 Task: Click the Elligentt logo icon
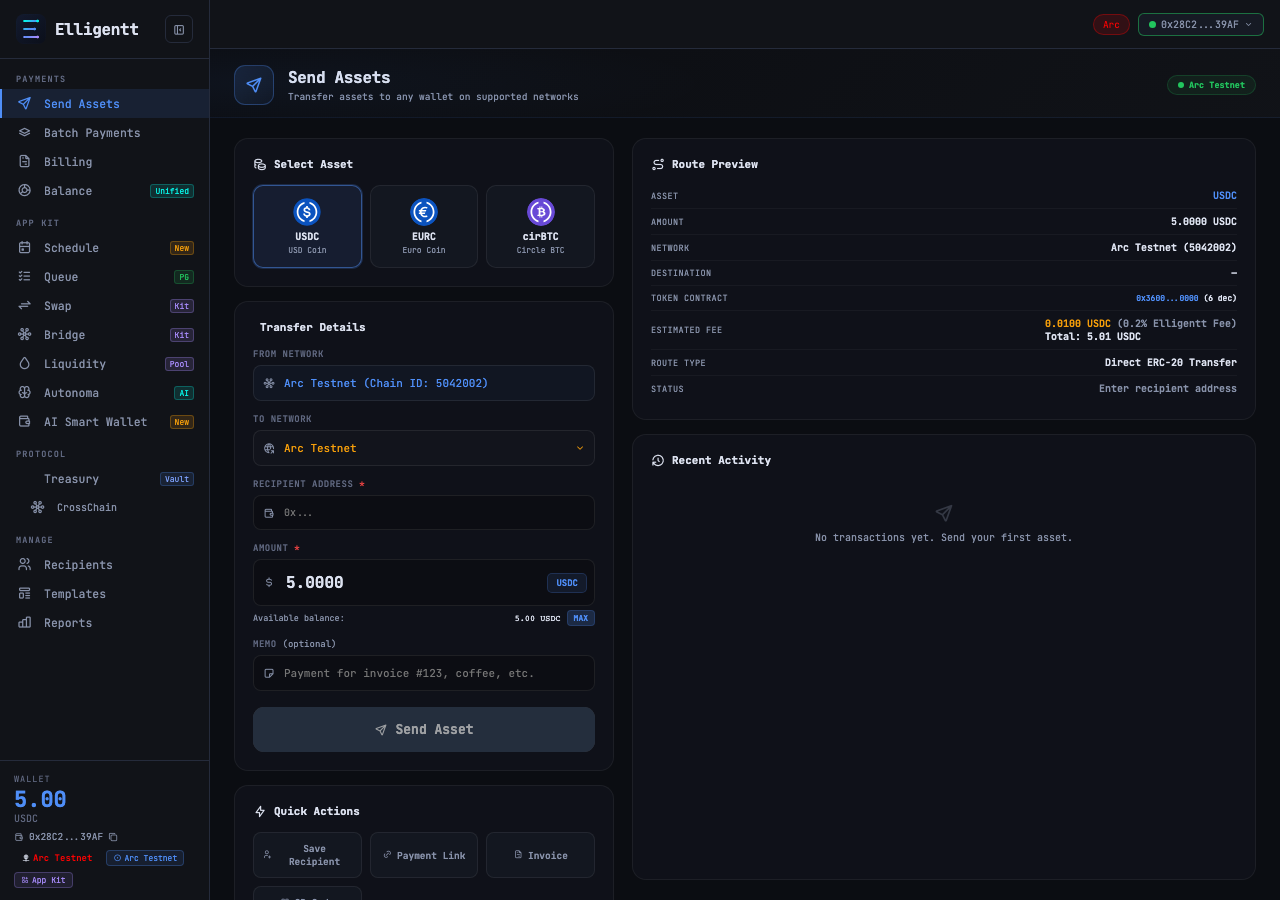(x=31, y=29)
